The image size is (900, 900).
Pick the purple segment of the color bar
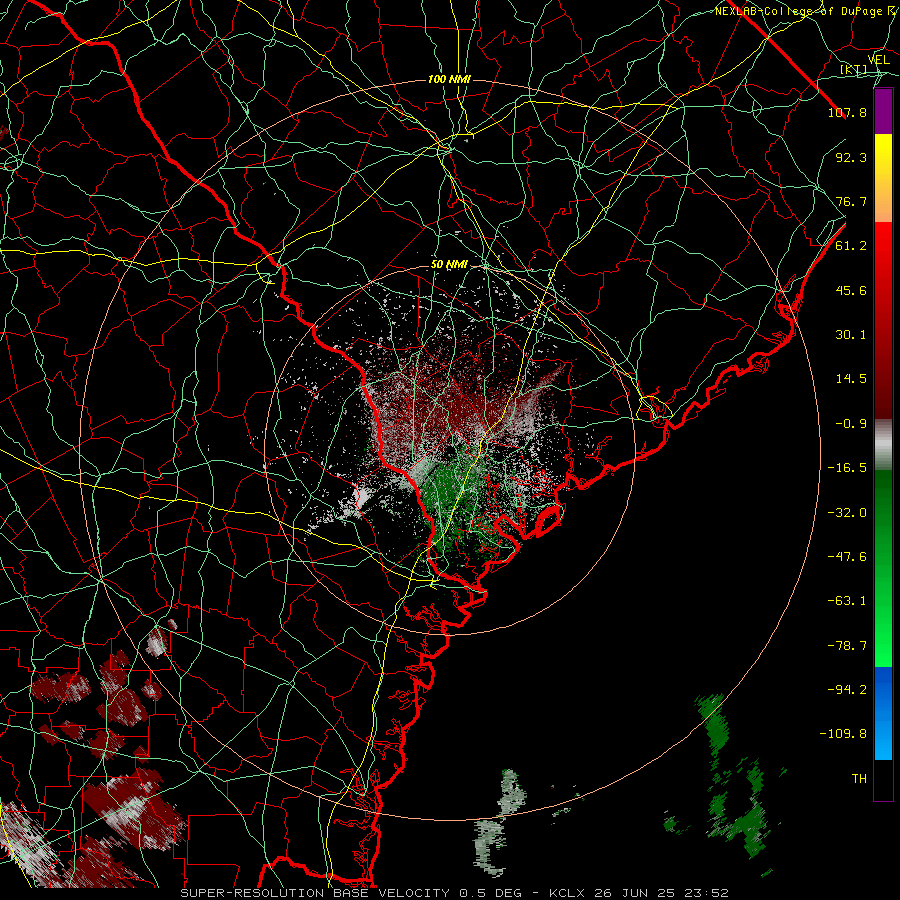(x=883, y=112)
